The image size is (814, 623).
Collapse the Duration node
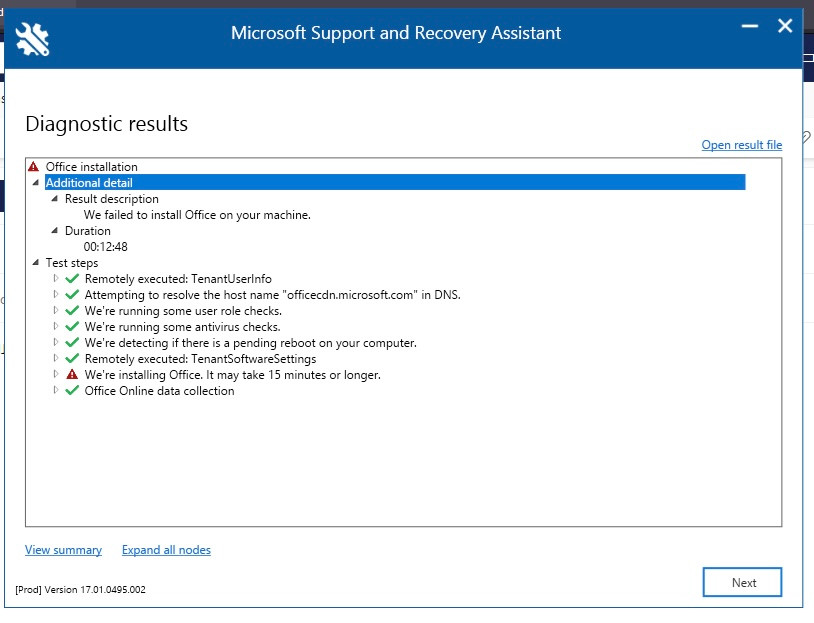(x=55, y=231)
